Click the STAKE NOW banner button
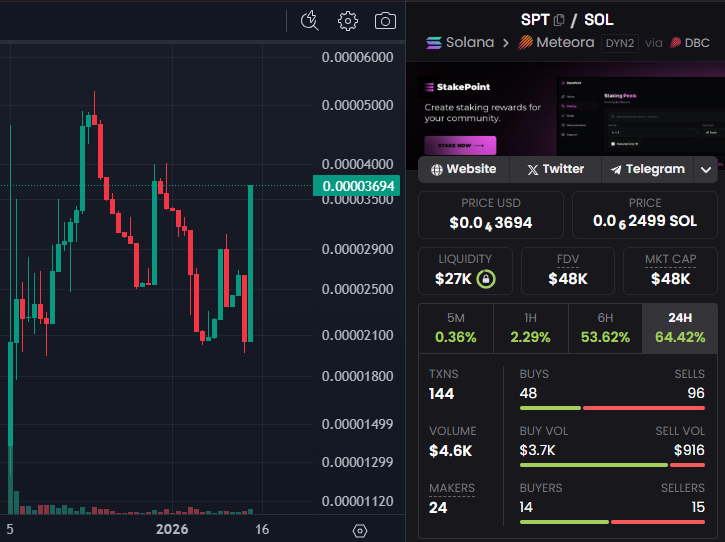Screen dimensions: 725x542 click(460, 145)
